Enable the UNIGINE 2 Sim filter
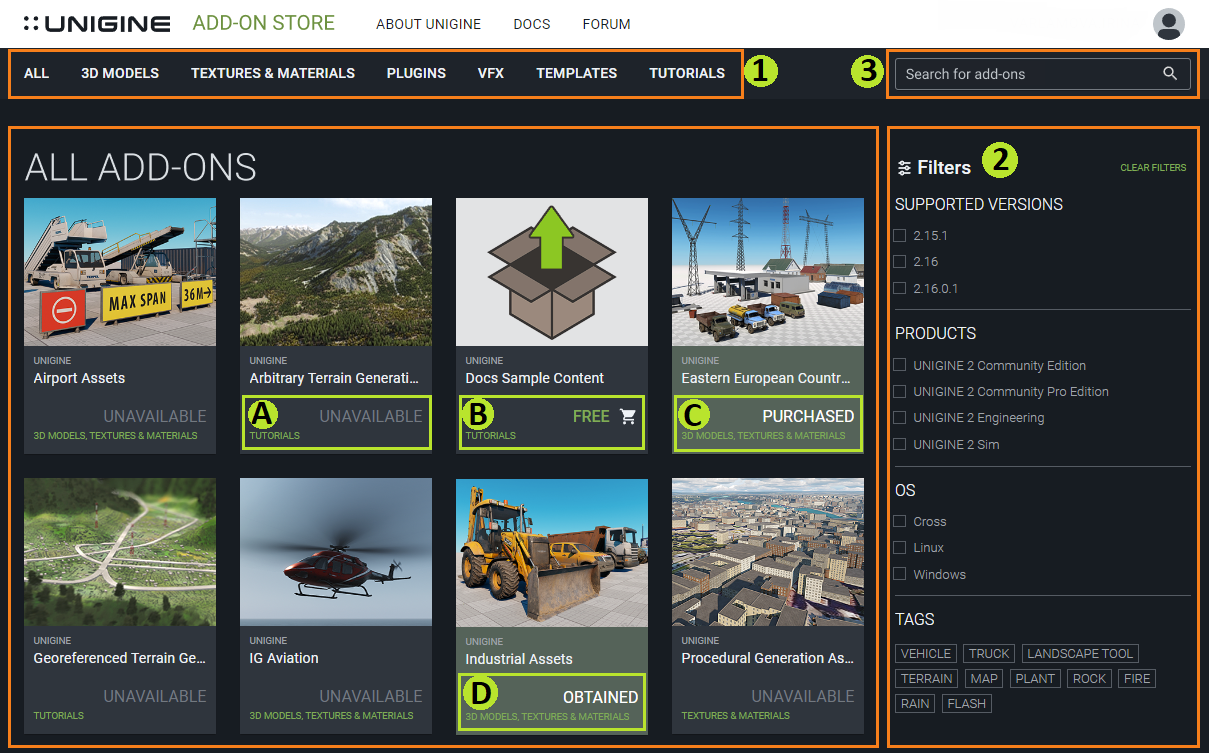 900,444
